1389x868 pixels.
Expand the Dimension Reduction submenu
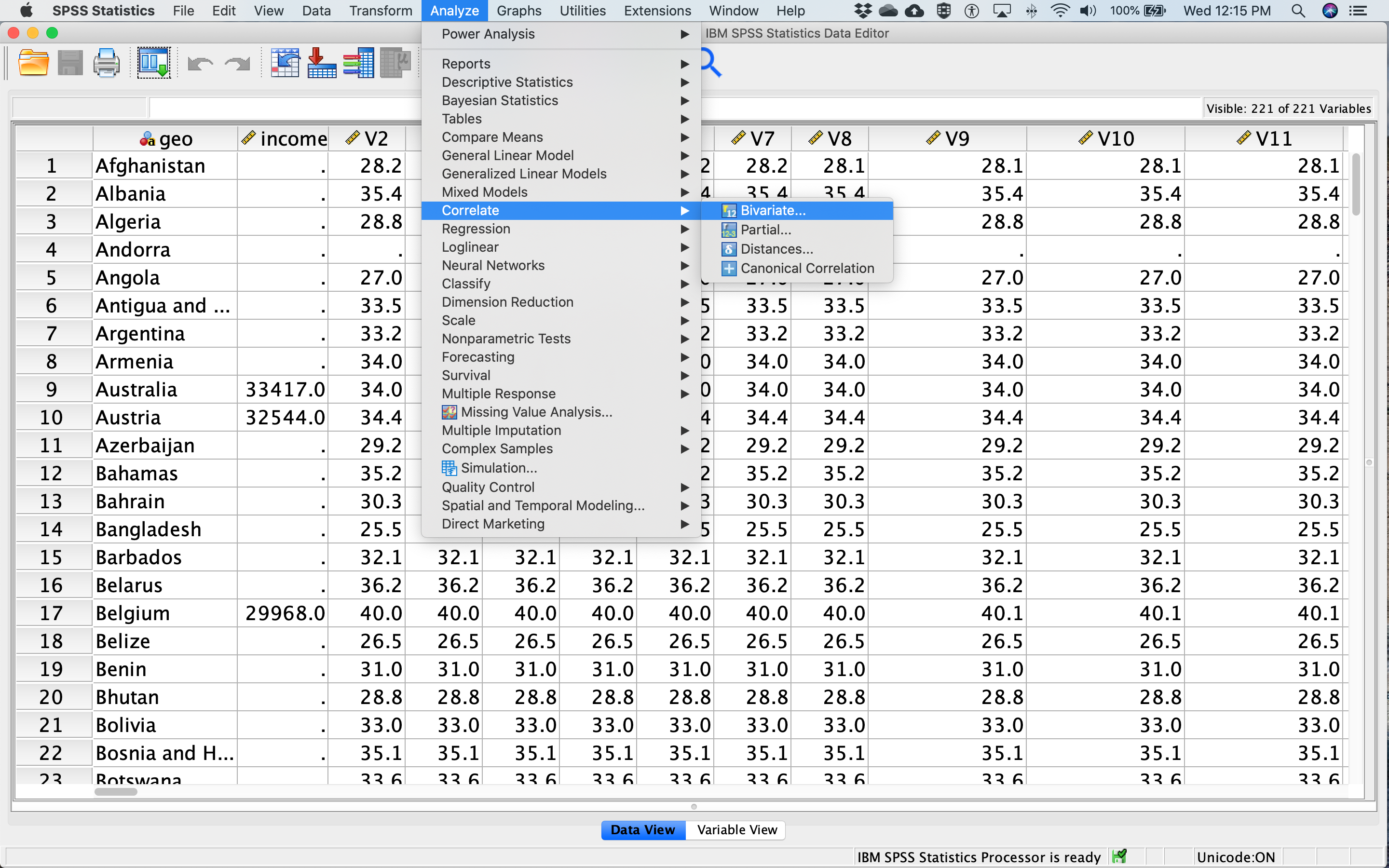[561, 302]
